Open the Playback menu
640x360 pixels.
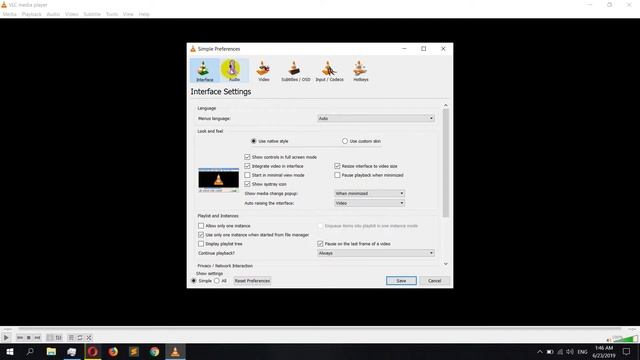31,14
